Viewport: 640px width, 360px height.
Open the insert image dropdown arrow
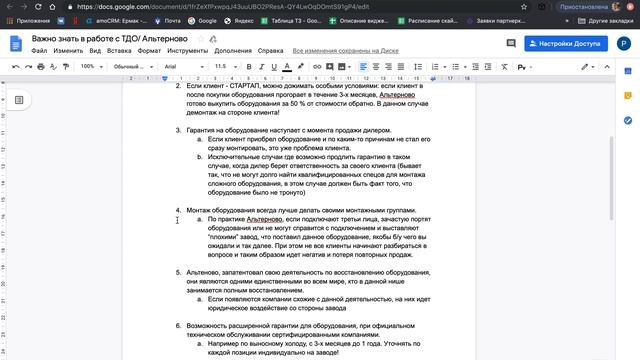[x=349, y=67]
